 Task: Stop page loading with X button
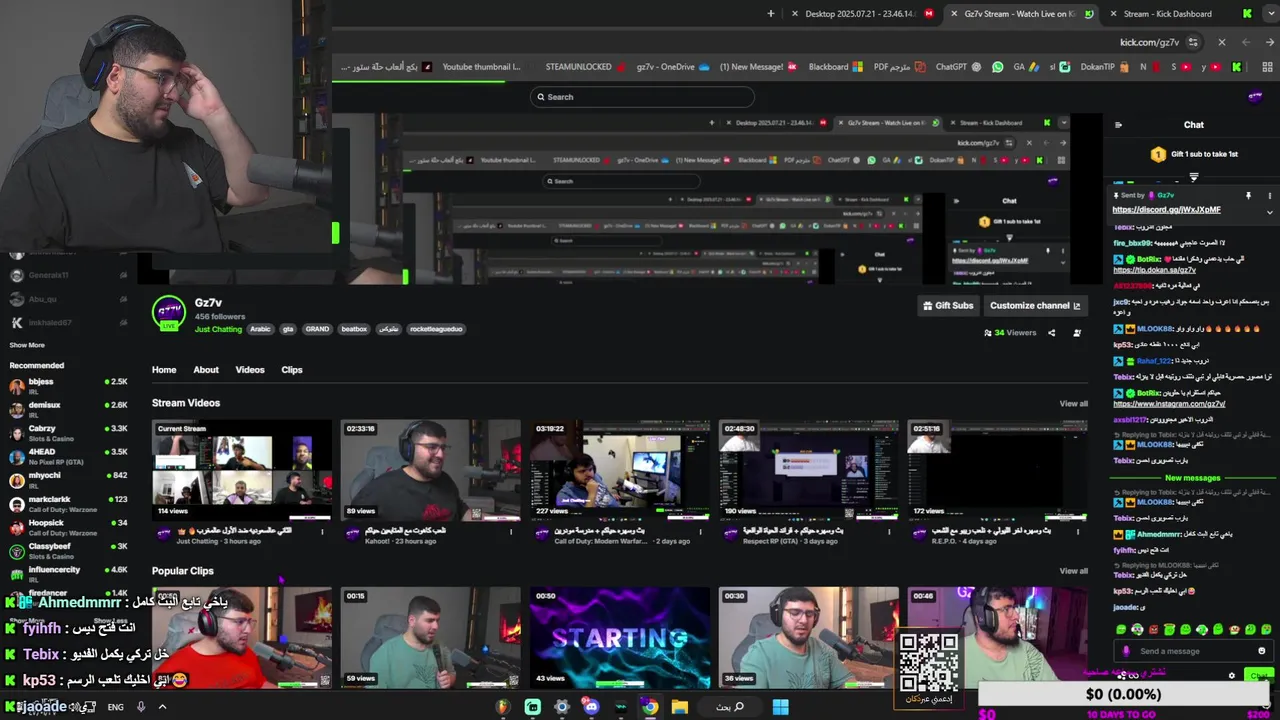[x=1221, y=42]
